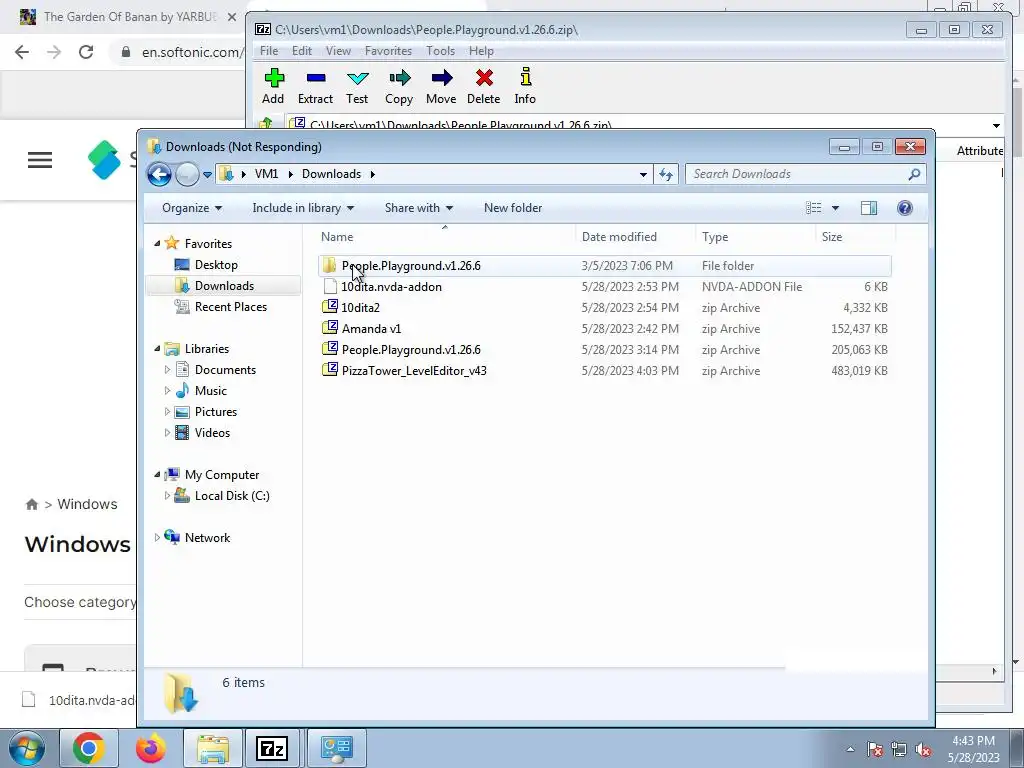Click the Copy icon in 7-Zip toolbar

point(399,86)
